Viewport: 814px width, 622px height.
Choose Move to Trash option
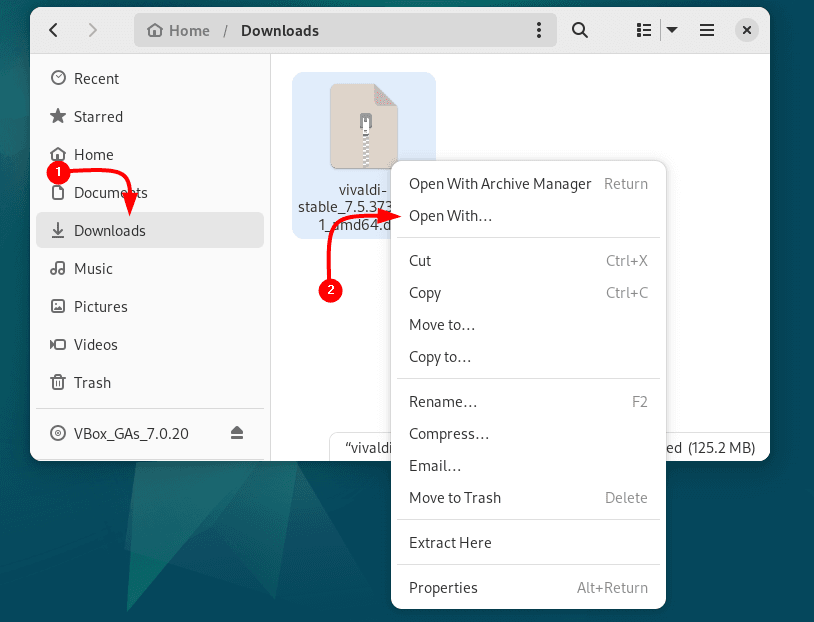pyautogui.click(x=455, y=498)
